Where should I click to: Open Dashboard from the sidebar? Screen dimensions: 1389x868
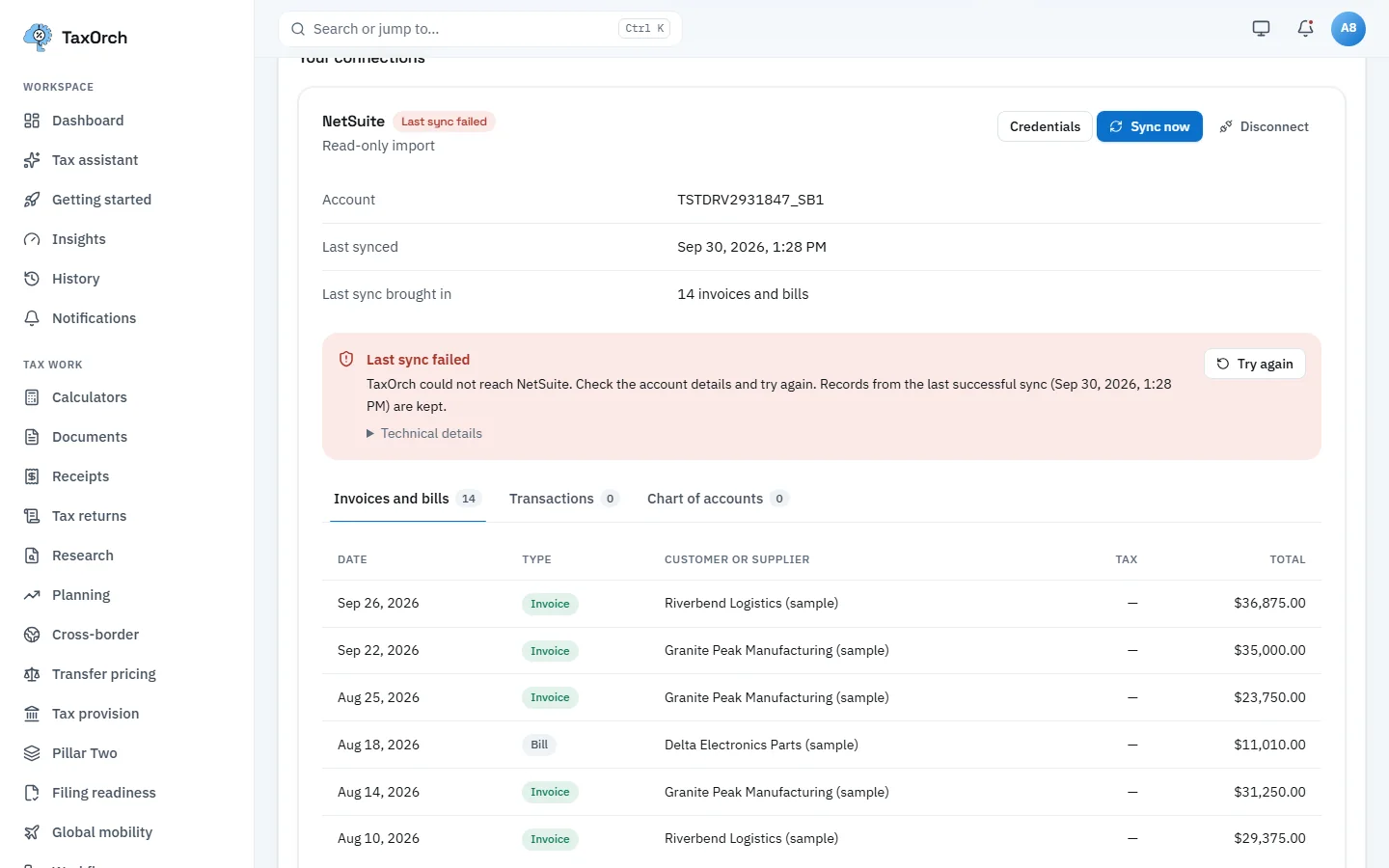click(x=88, y=121)
